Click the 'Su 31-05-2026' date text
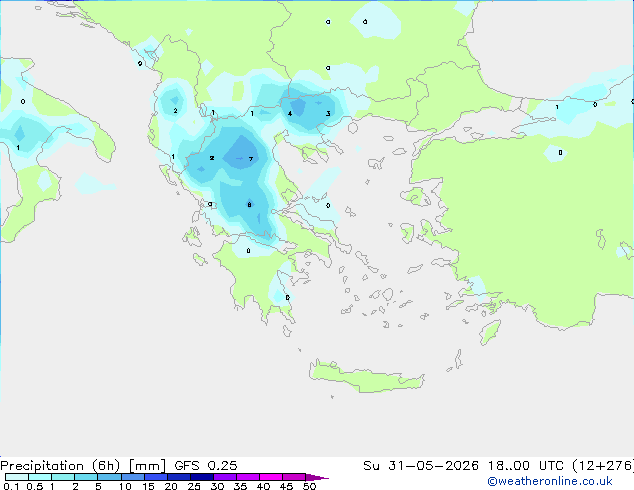 coord(421,466)
